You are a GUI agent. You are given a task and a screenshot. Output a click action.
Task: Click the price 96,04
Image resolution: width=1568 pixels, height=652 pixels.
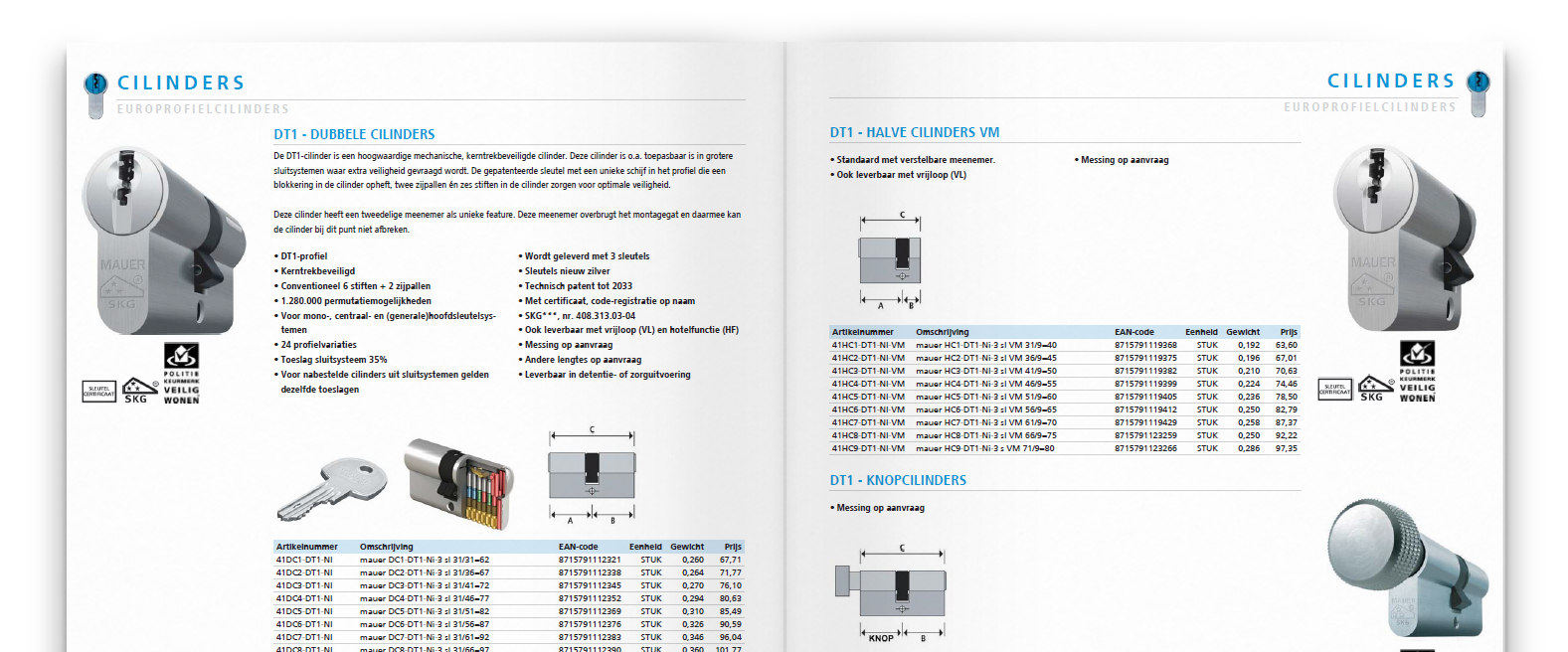[731, 637]
